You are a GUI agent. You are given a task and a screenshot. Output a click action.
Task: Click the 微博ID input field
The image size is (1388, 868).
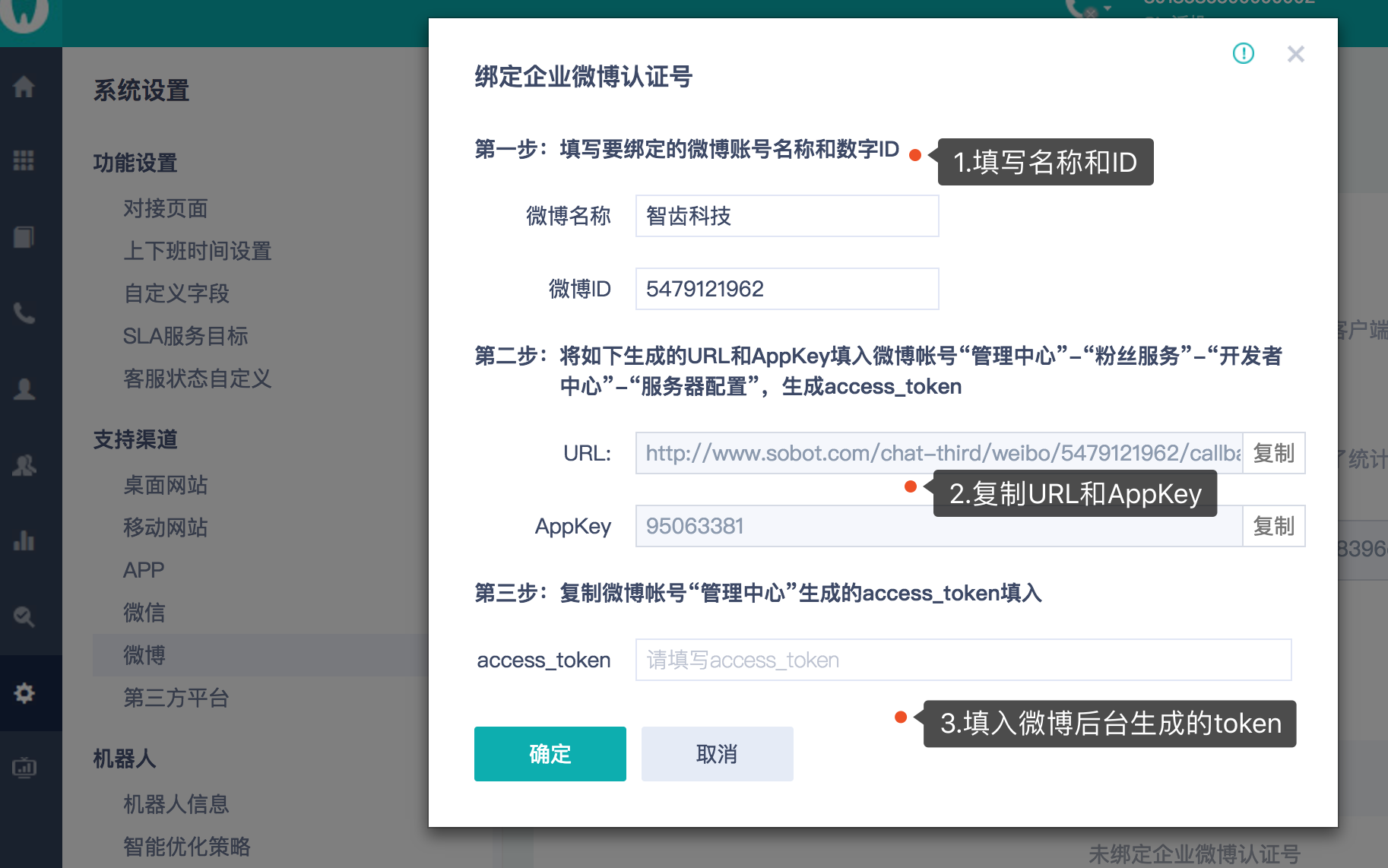coord(787,289)
